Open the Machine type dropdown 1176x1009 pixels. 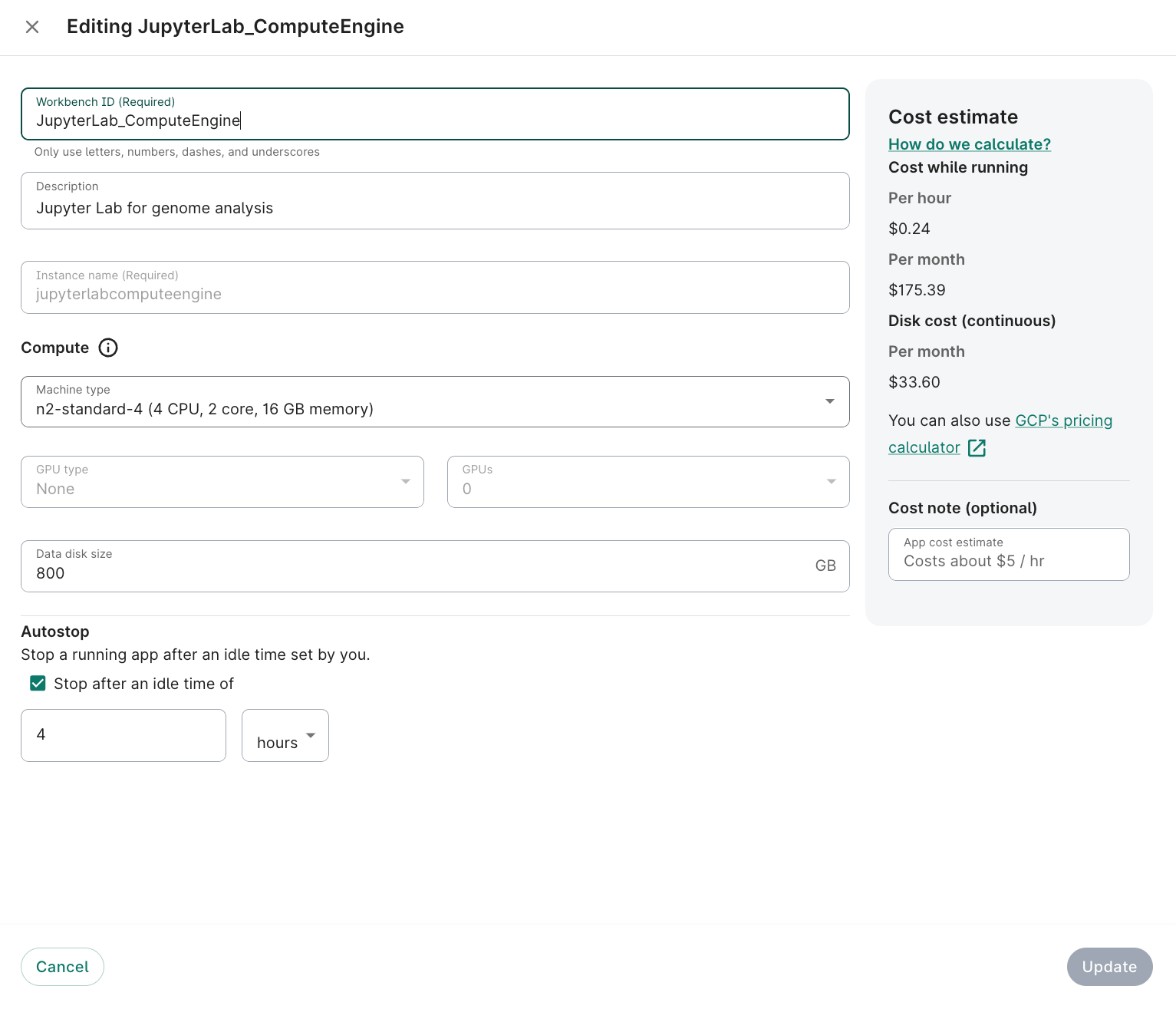(x=435, y=401)
